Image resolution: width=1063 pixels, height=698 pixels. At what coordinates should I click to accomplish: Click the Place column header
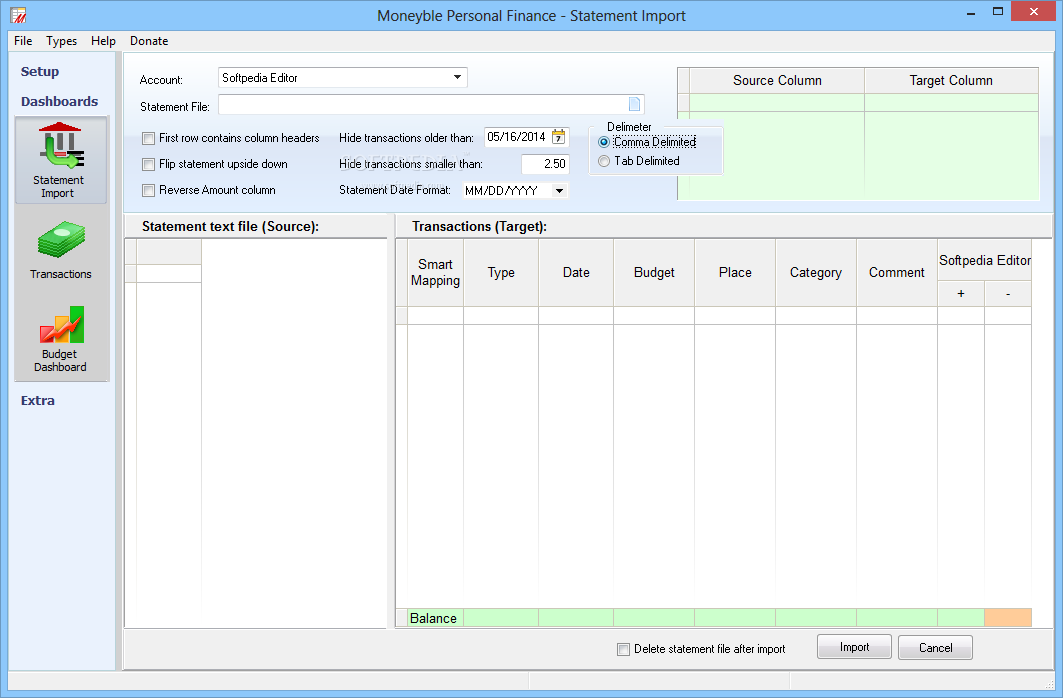(x=735, y=272)
